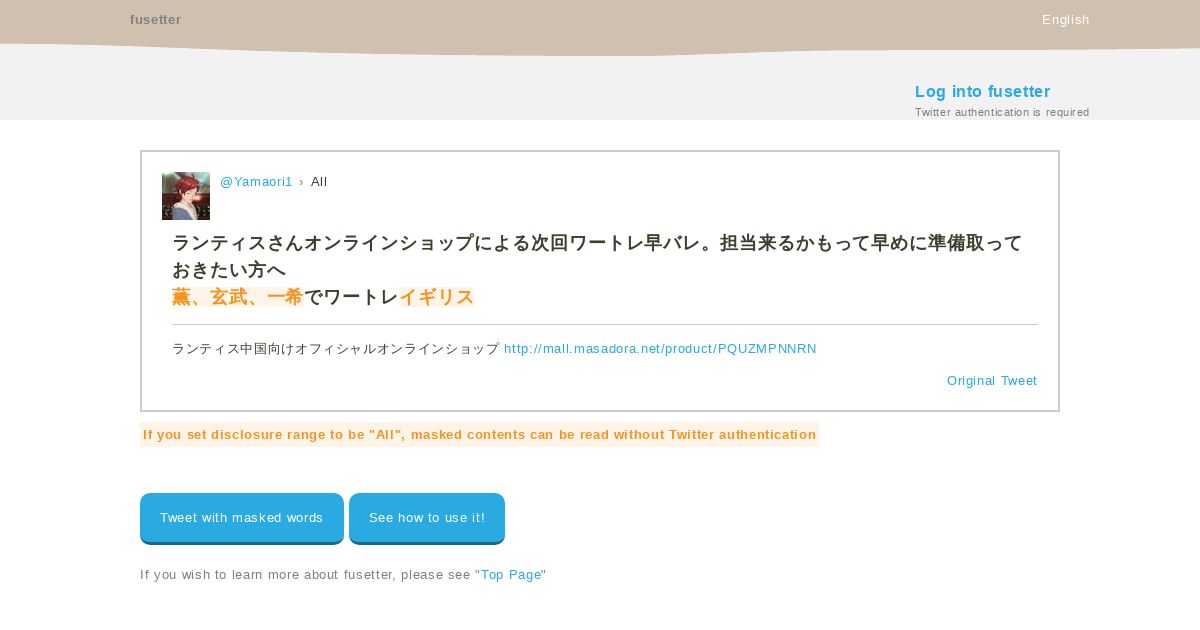The image size is (1200, 630).
Task: Open the Top Page link
Action: point(511,575)
